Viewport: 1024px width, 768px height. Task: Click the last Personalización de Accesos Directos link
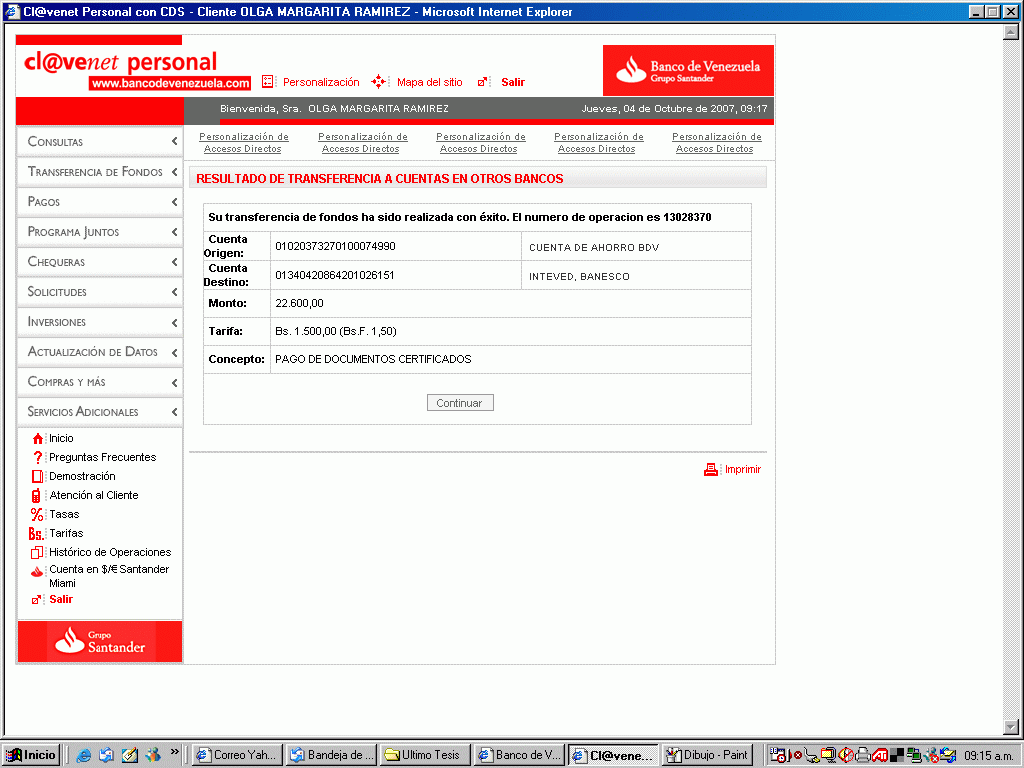coord(716,142)
